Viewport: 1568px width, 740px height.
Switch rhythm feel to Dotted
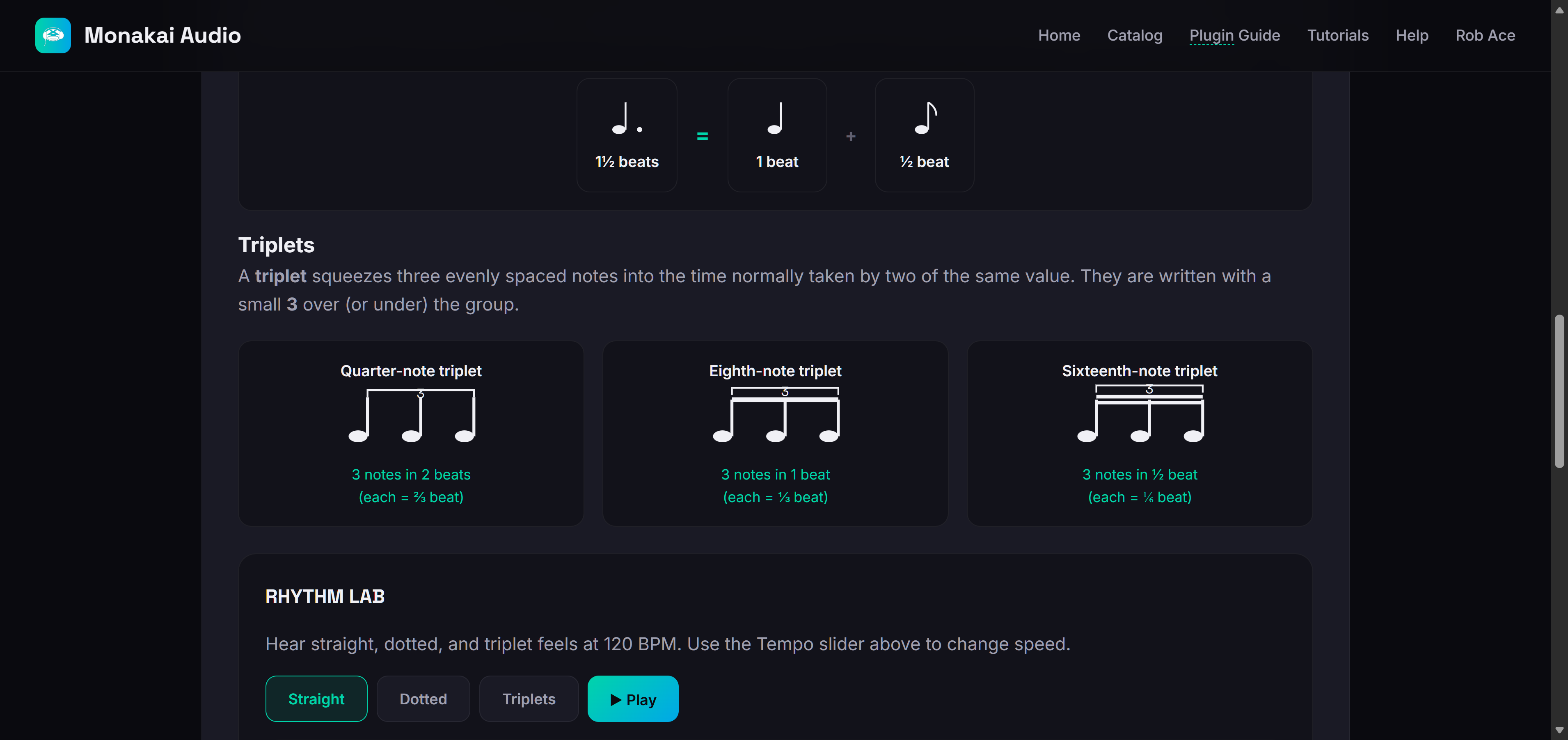tap(423, 699)
